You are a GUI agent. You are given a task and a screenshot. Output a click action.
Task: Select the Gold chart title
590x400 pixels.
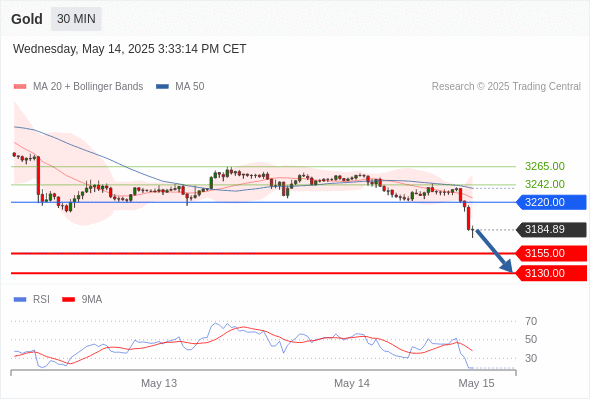click(x=27, y=19)
